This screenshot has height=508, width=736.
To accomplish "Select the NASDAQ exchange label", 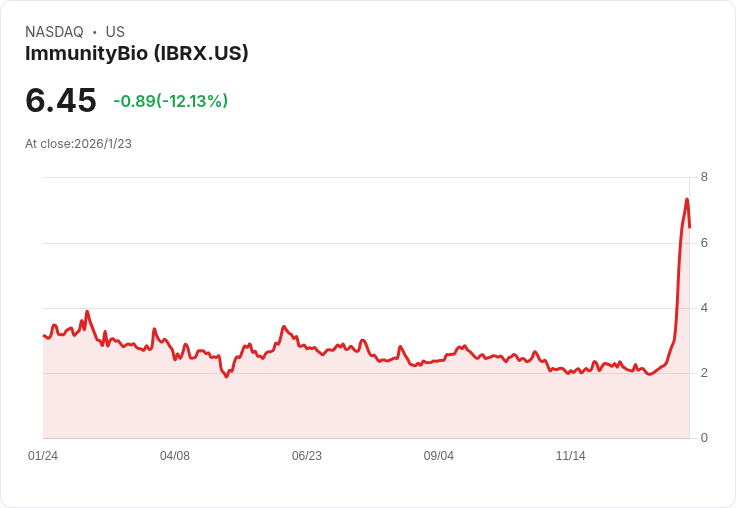I will tap(54, 32).
